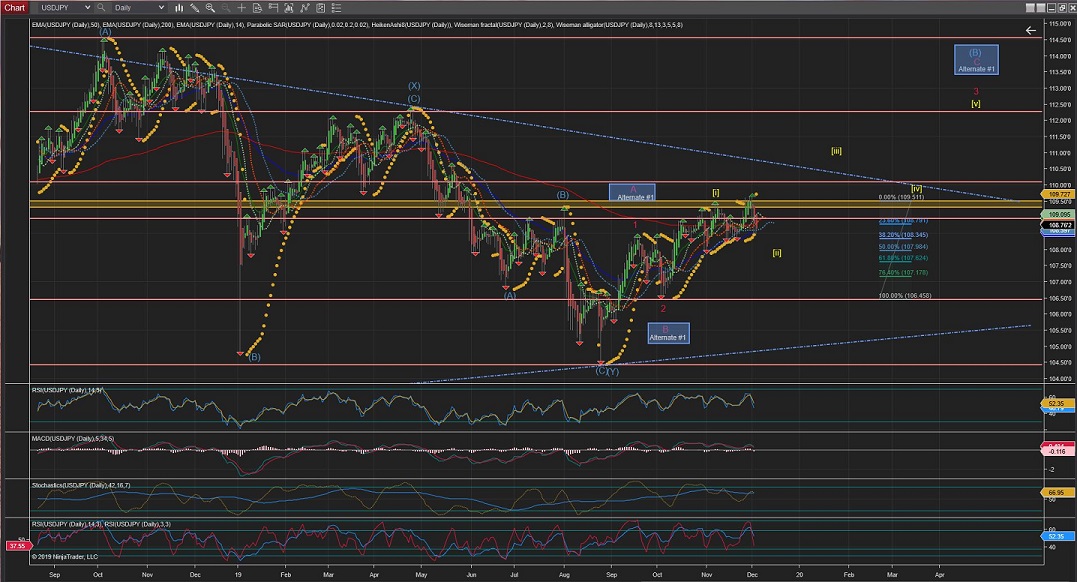Click the 50.00% (107.984) Fibonacci label

903,247
